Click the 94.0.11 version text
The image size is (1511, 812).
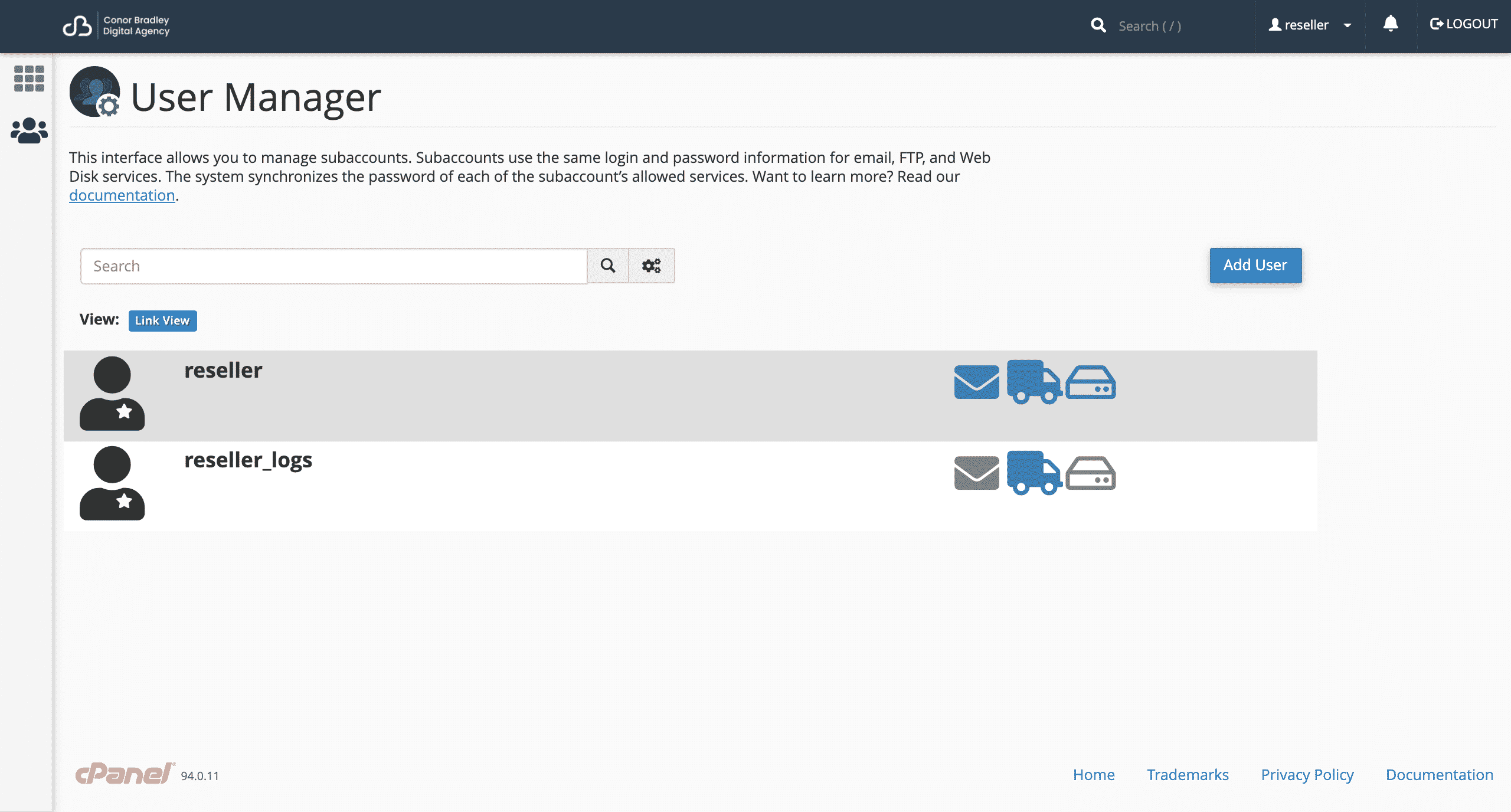pyautogui.click(x=199, y=776)
